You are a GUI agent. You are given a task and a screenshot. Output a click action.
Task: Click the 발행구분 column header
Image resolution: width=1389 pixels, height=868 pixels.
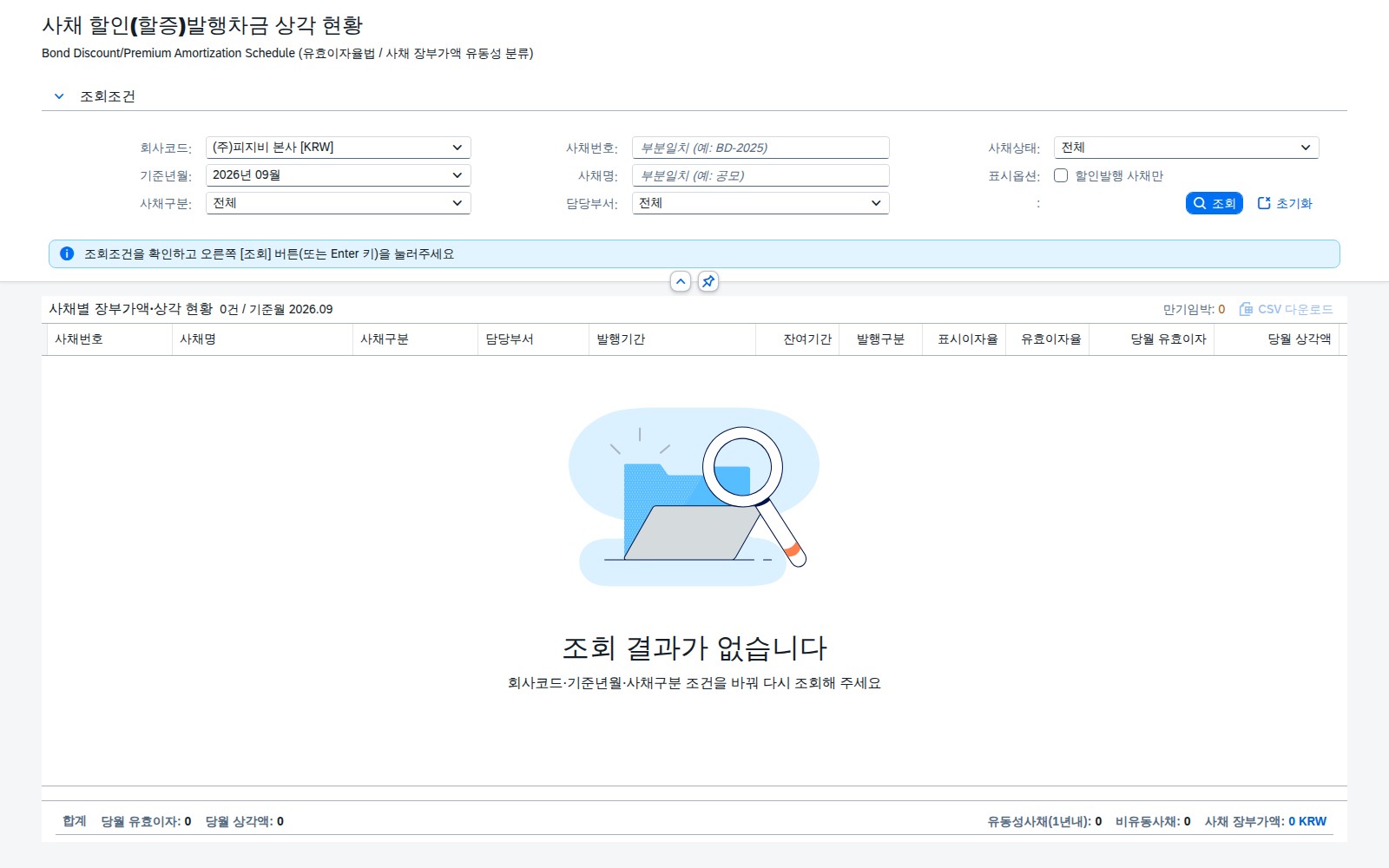(880, 339)
